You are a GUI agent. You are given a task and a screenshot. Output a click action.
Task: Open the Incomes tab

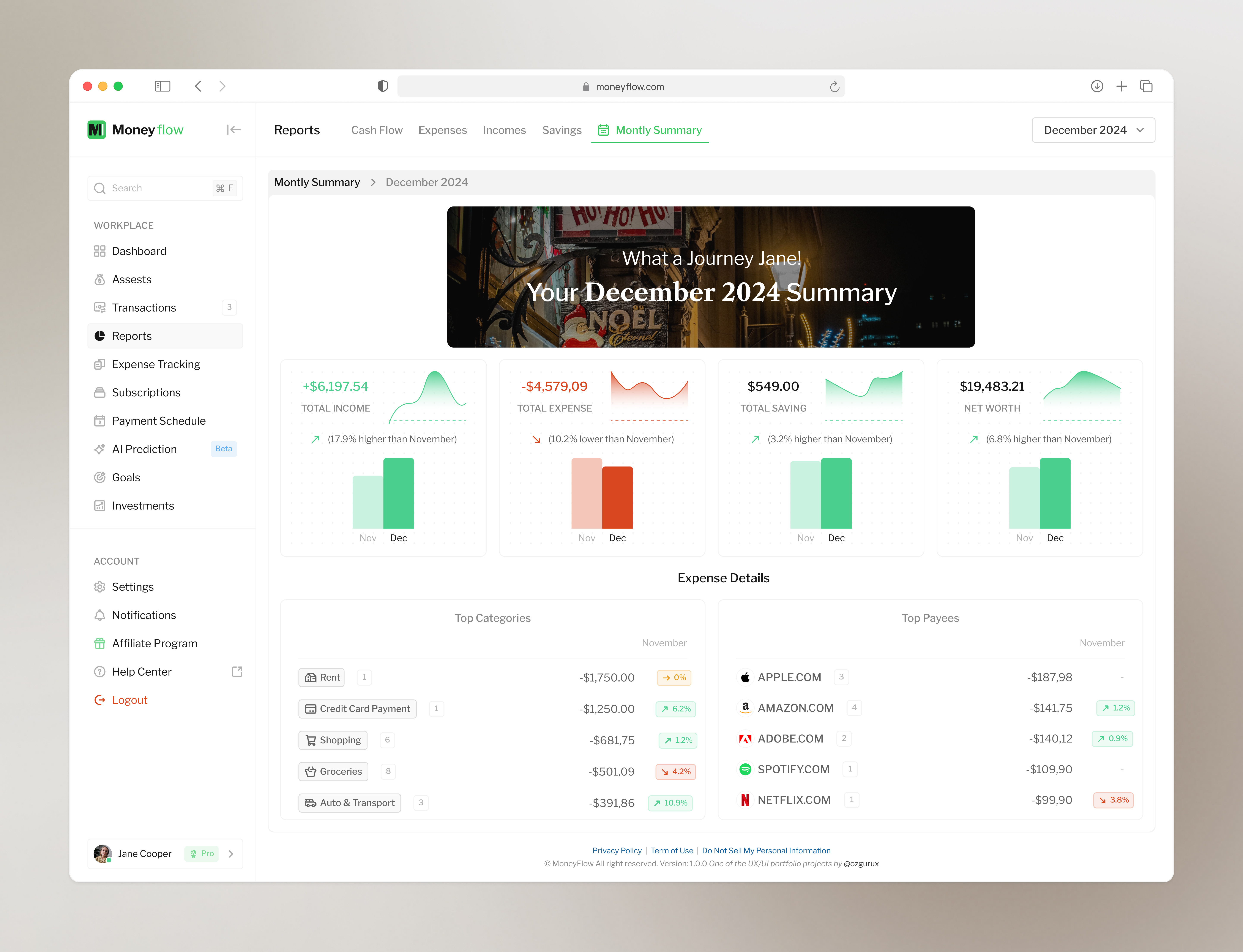(x=505, y=130)
